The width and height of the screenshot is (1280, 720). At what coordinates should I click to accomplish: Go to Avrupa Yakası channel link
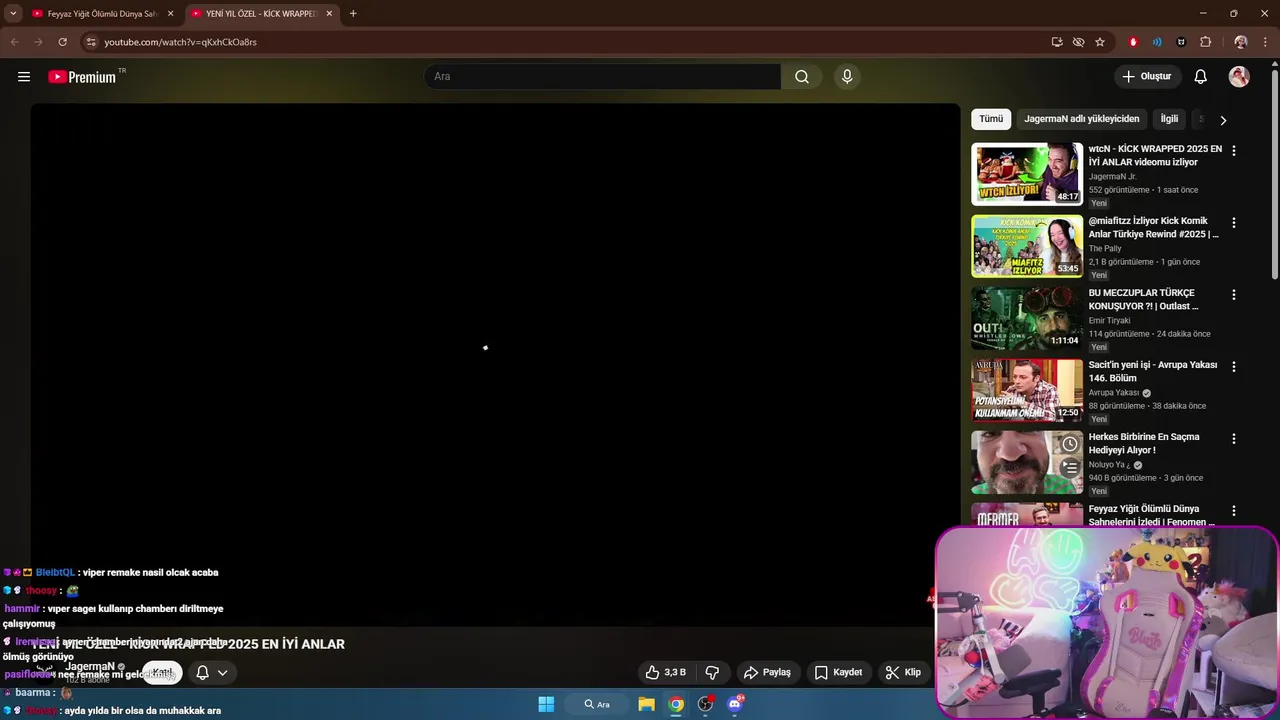(1114, 392)
